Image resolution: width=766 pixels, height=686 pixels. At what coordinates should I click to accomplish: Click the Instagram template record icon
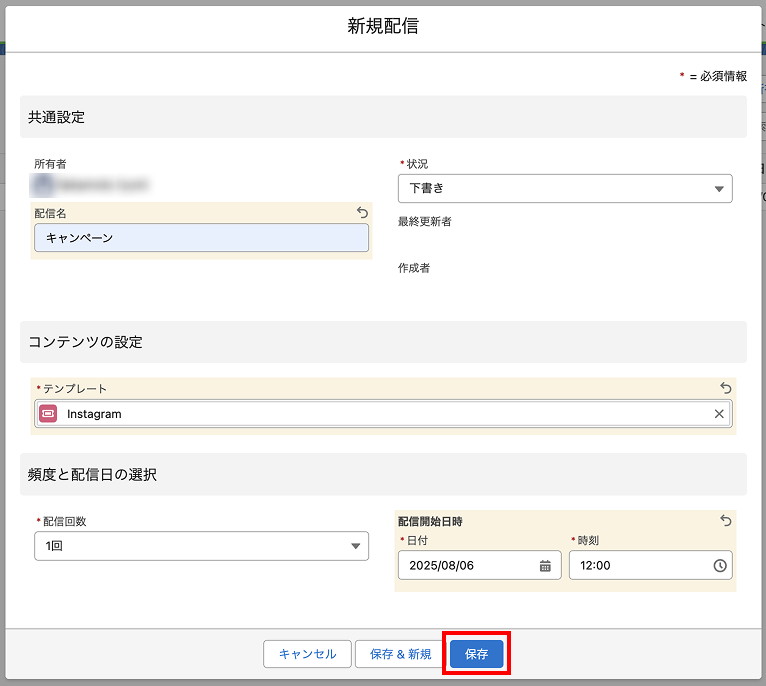click(x=48, y=414)
